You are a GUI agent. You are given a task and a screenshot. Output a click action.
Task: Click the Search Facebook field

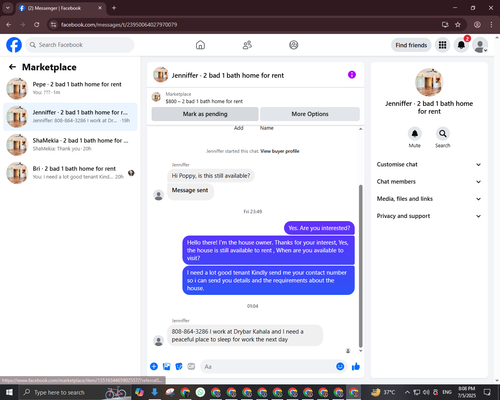pyautogui.click(x=80, y=45)
